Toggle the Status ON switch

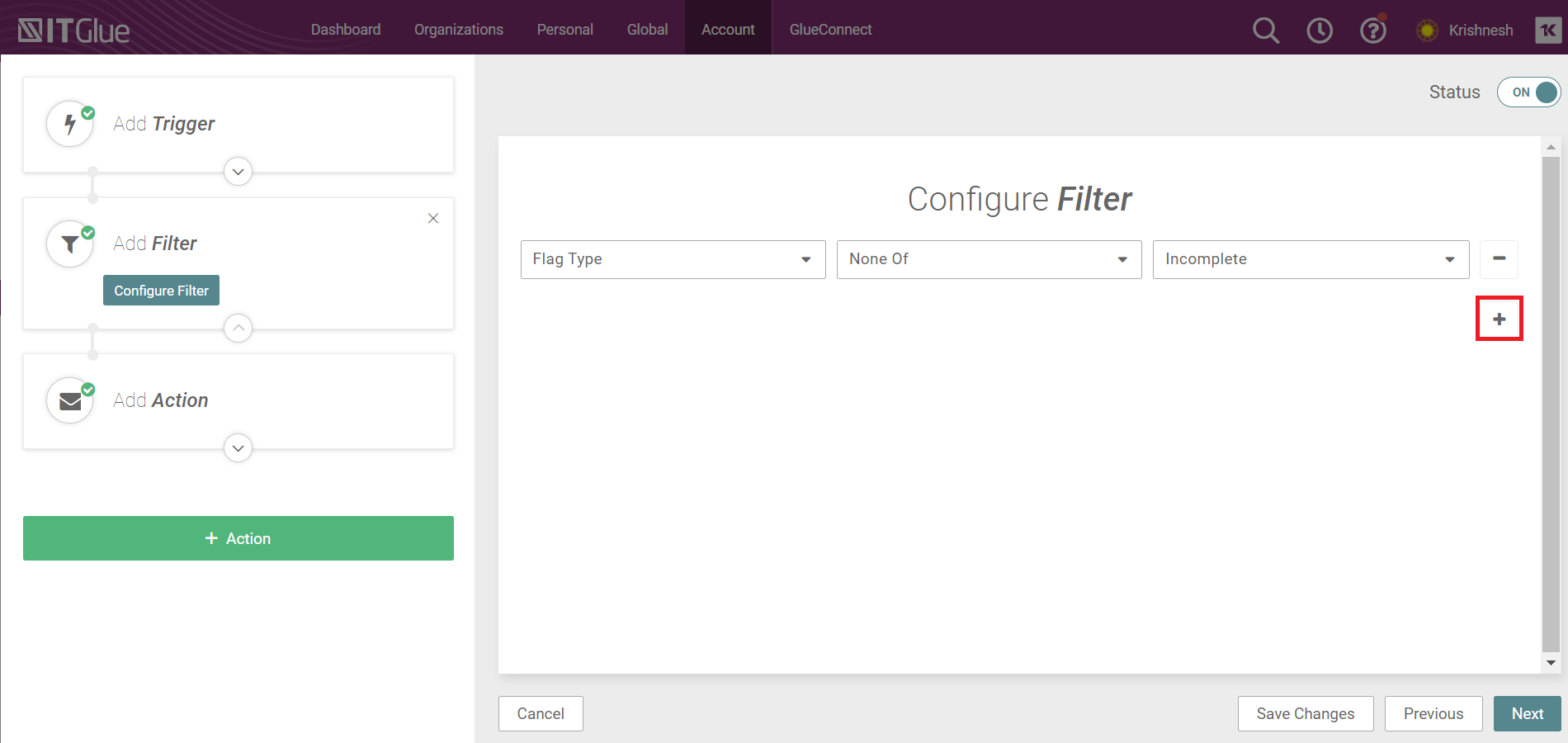click(x=1529, y=92)
